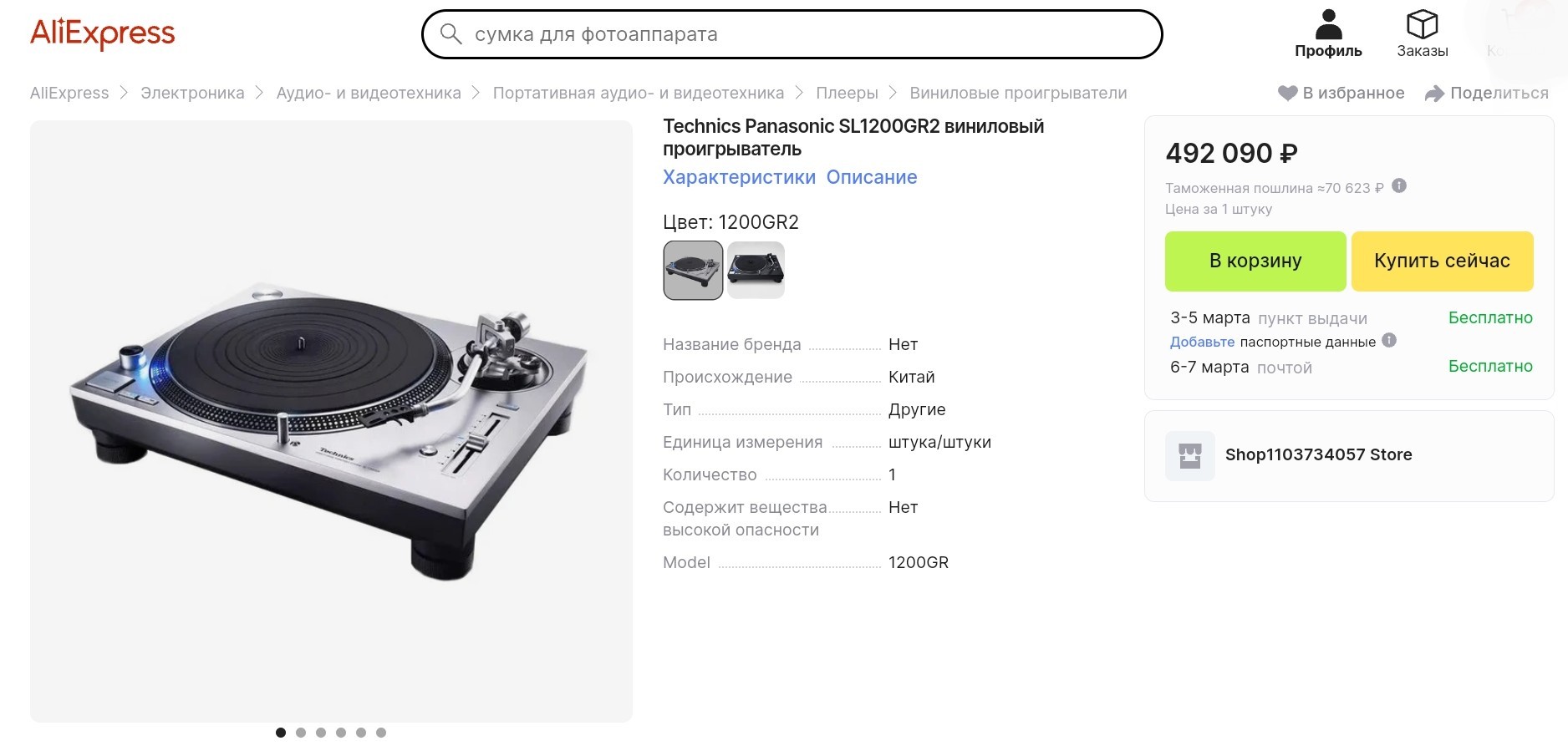Select the black turntable color thumbnail
Viewport: 1568px width, 756px height.
pos(756,271)
